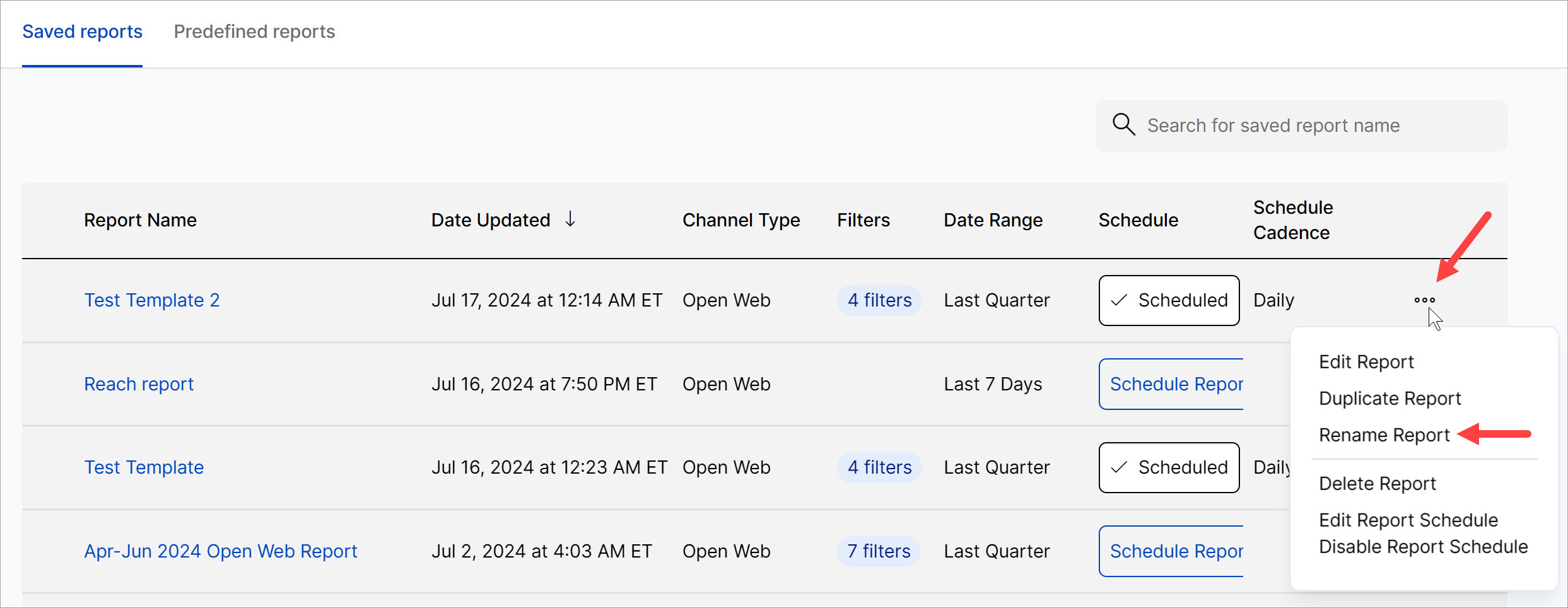
Task: Click Disable Report Schedule option
Action: pyautogui.click(x=1423, y=547)
